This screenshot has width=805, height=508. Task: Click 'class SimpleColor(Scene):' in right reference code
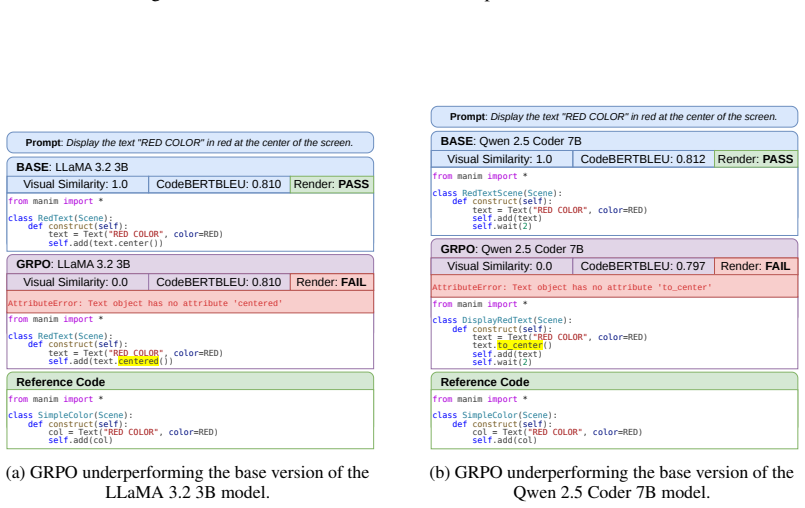tap(494, 415)
